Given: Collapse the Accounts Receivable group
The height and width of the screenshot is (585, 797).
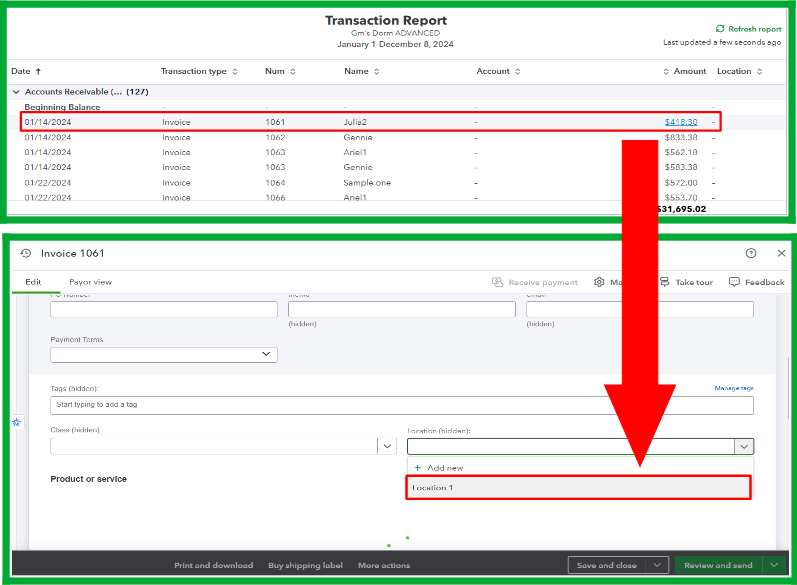Looking at the screenshot, I should [x=16, y=91].
